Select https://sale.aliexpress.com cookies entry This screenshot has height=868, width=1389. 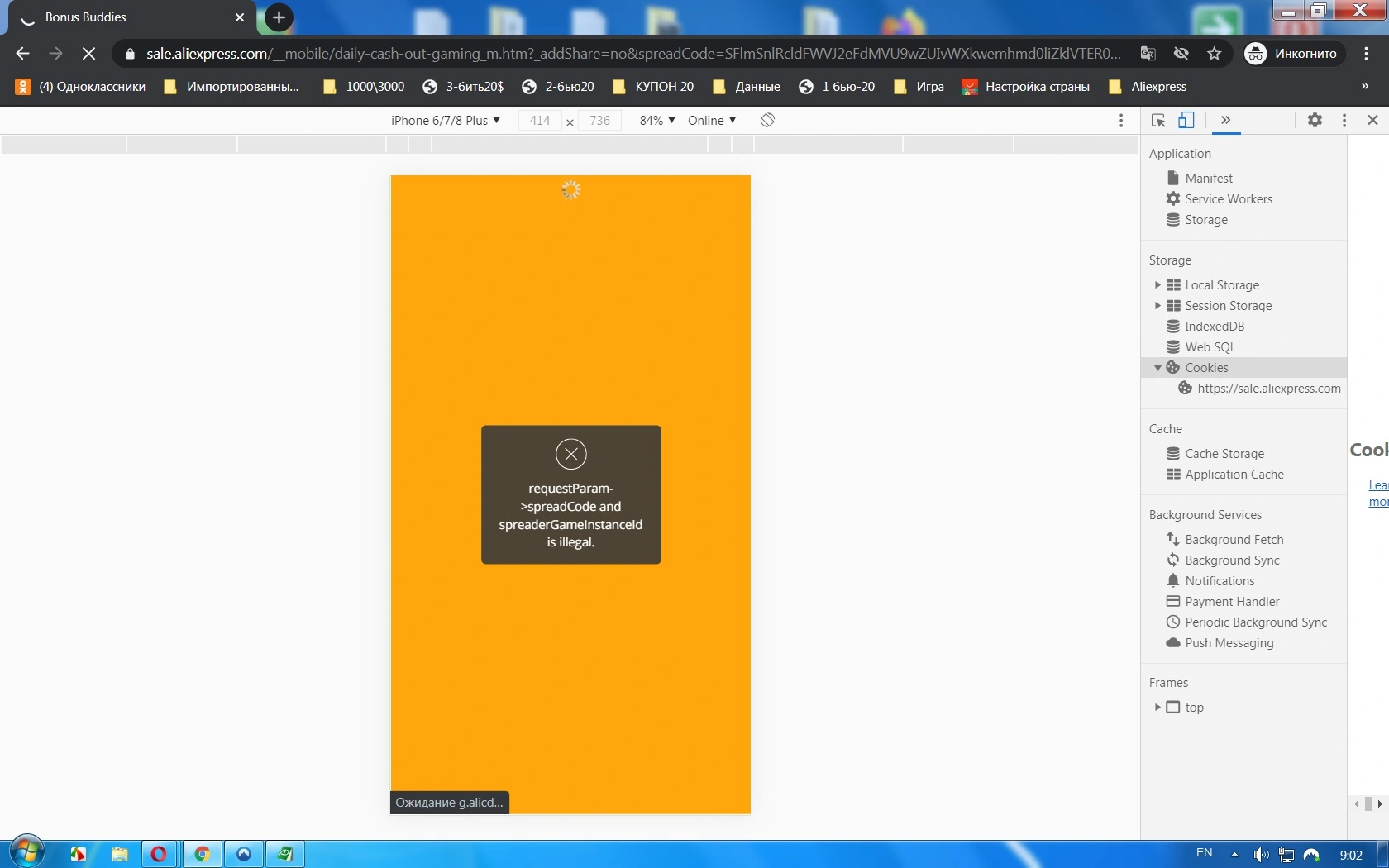click(x=1260, y=389)
